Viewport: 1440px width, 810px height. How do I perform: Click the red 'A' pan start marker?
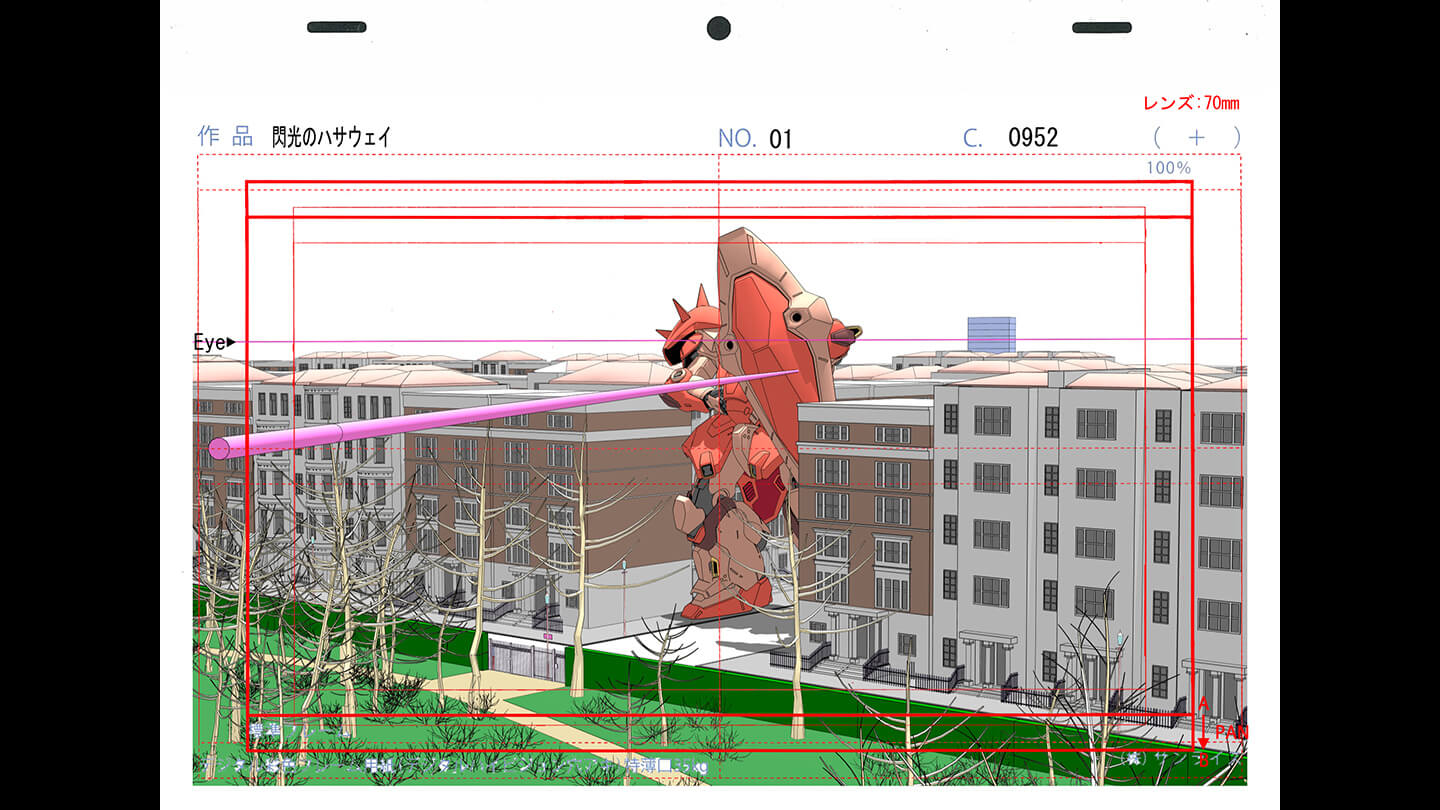1203,705
